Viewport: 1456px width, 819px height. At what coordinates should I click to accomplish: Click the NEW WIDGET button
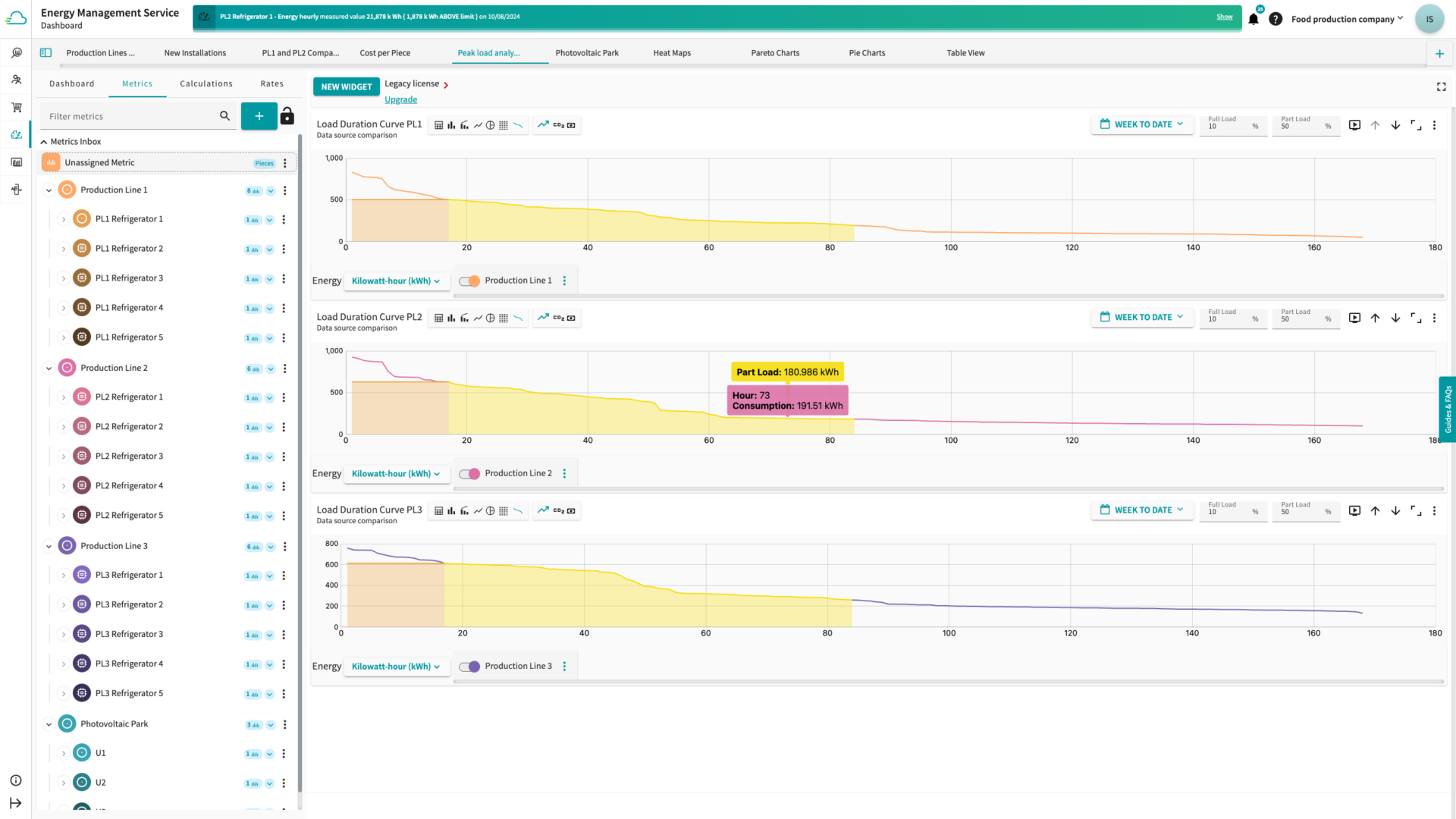click(346, 87)
